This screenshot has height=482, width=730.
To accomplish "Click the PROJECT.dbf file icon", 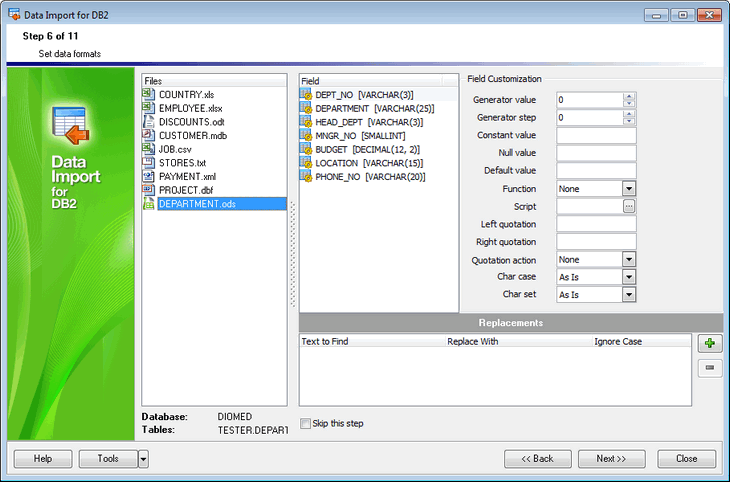I will 149,190.
